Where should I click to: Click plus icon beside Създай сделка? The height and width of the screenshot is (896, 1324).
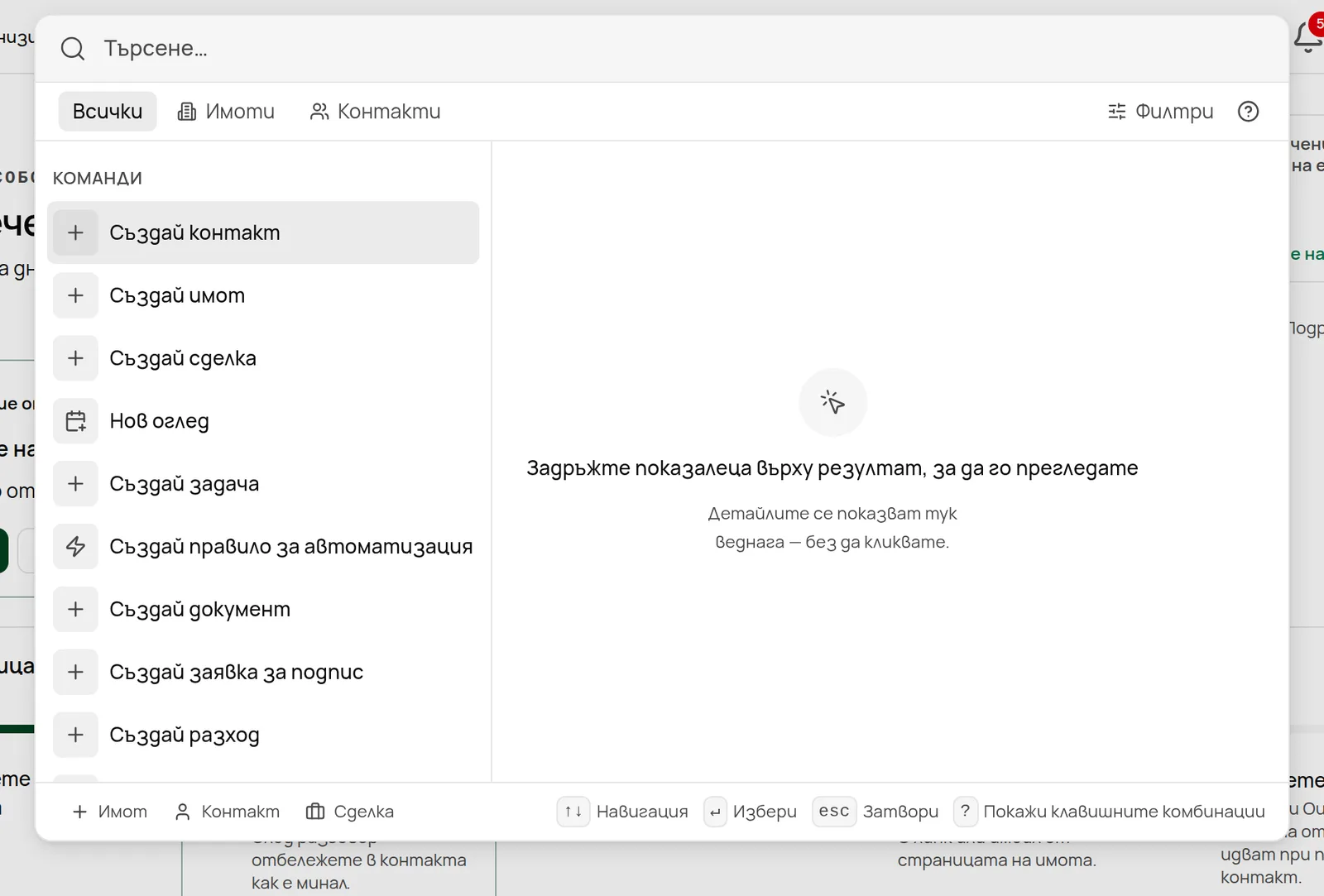[x=76, y=358]
